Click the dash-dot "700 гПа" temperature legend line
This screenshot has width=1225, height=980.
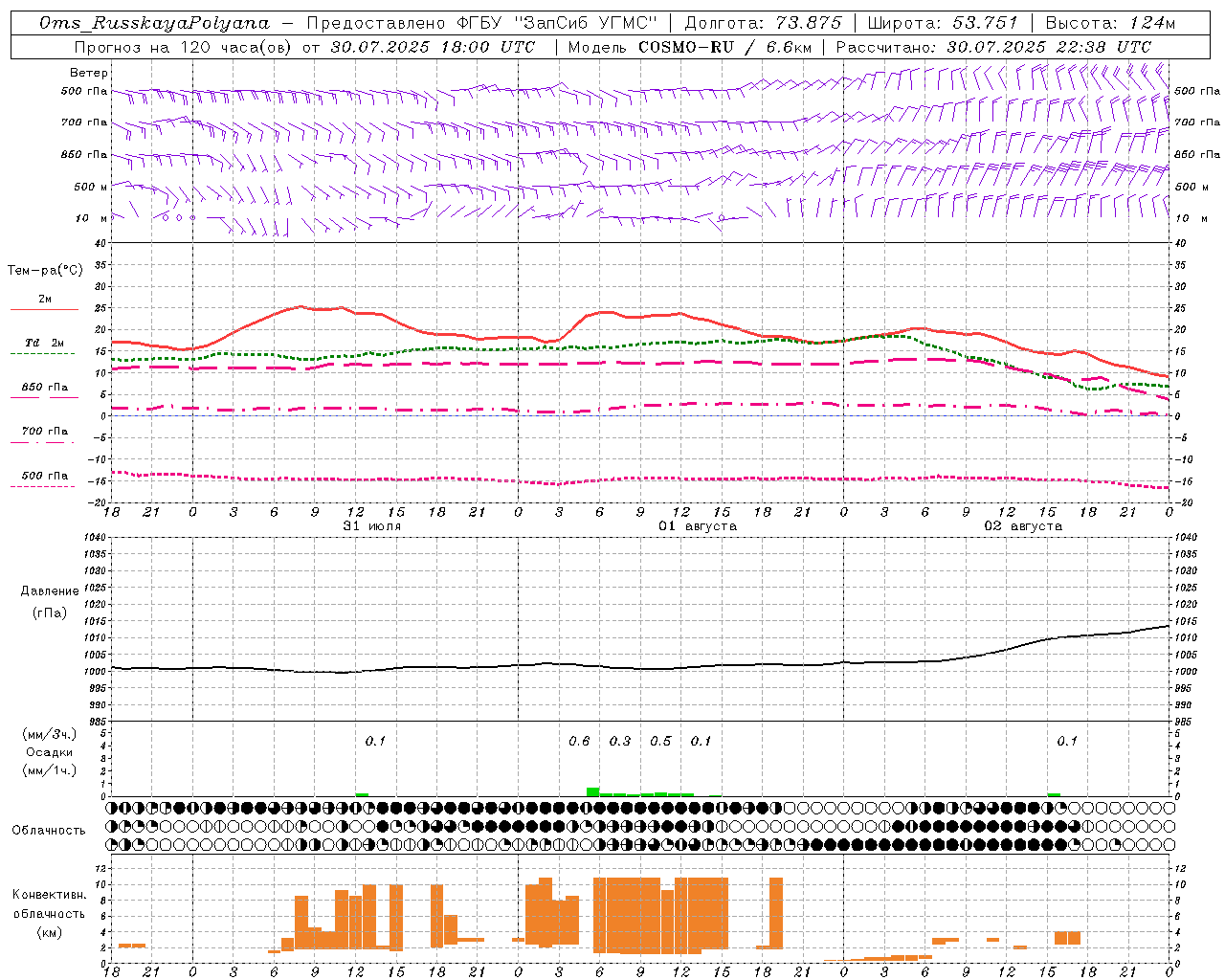pos(42,442)
